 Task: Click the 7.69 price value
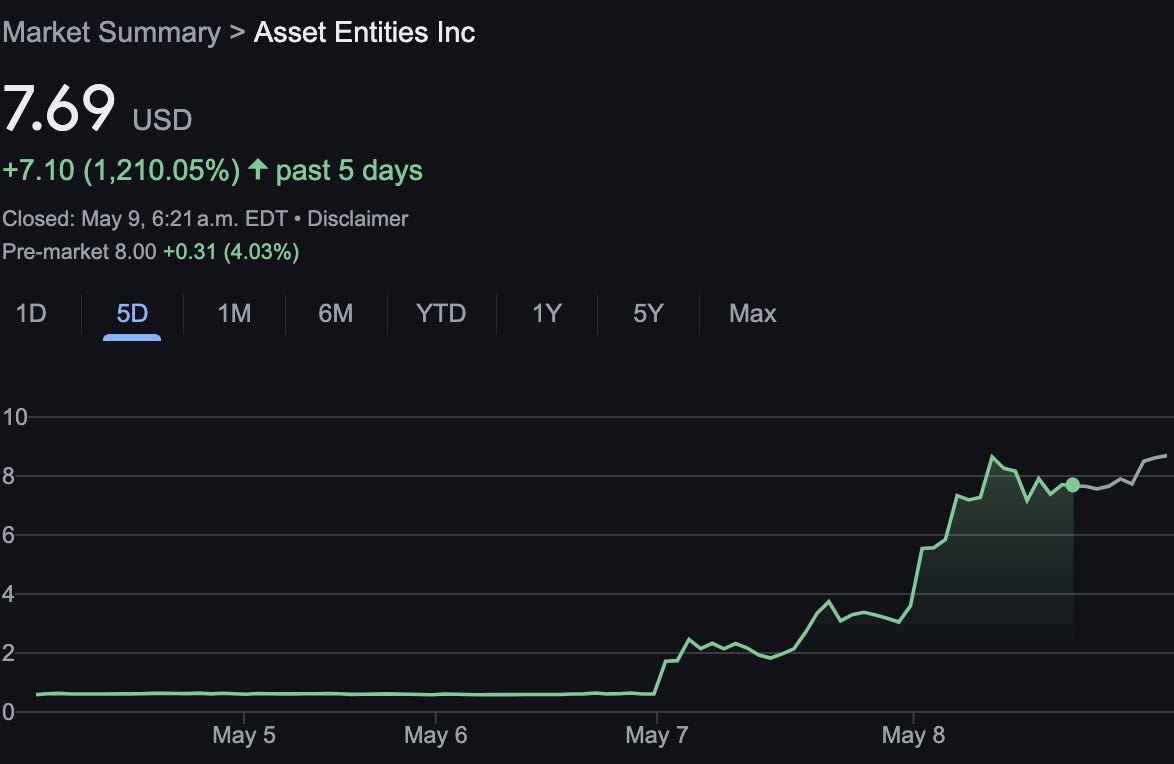59,108
